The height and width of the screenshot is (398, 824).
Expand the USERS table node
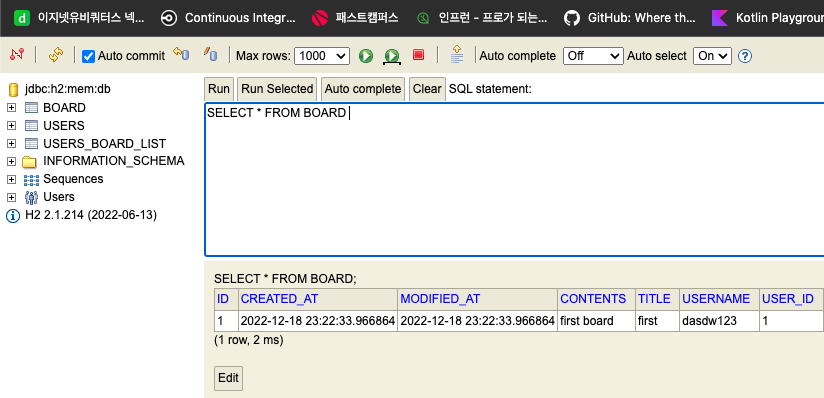pyautogui.click(x=12, y=126)
